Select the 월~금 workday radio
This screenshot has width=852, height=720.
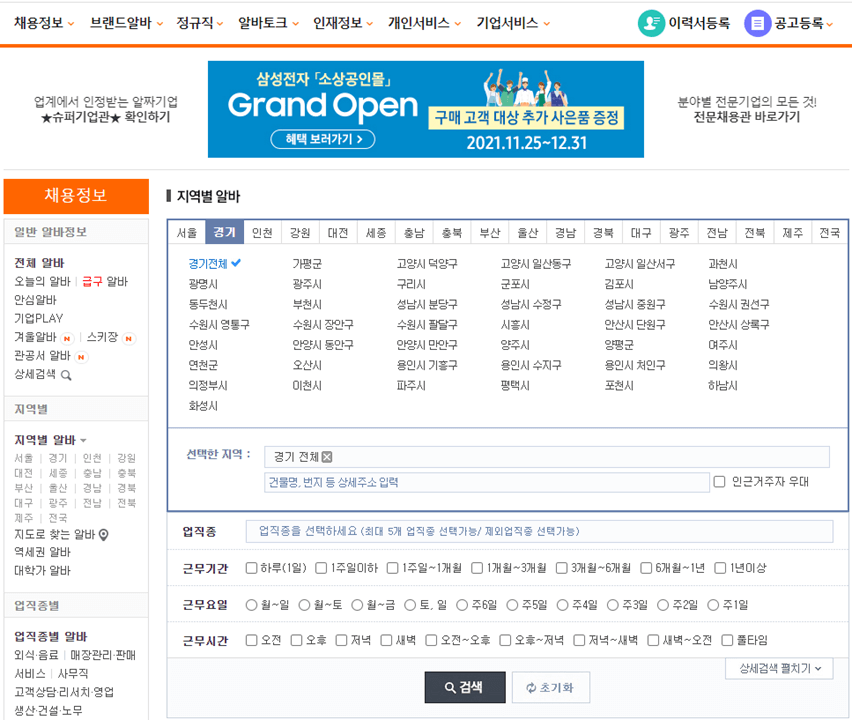(x=357, y=605)
